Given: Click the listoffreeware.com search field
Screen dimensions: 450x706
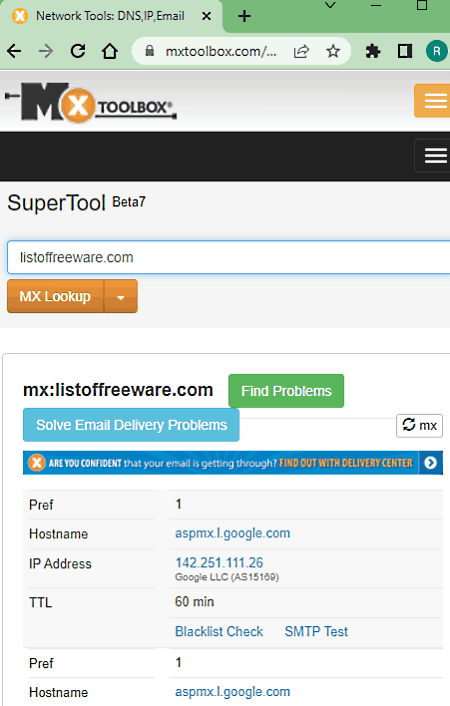Looking at the screenshot, I should click(228, 257).
